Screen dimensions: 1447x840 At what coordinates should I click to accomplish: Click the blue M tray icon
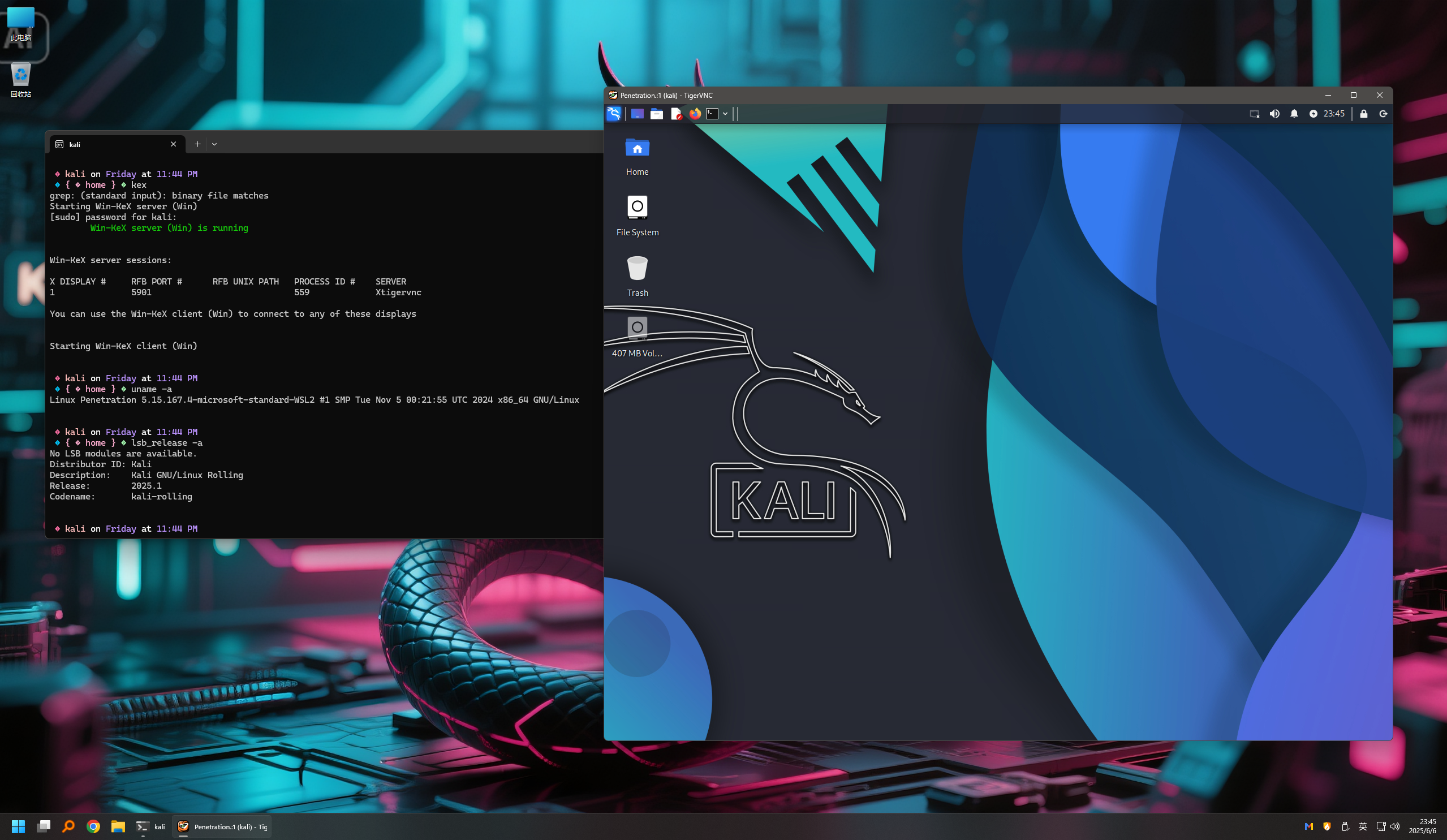pos(1308,826)
